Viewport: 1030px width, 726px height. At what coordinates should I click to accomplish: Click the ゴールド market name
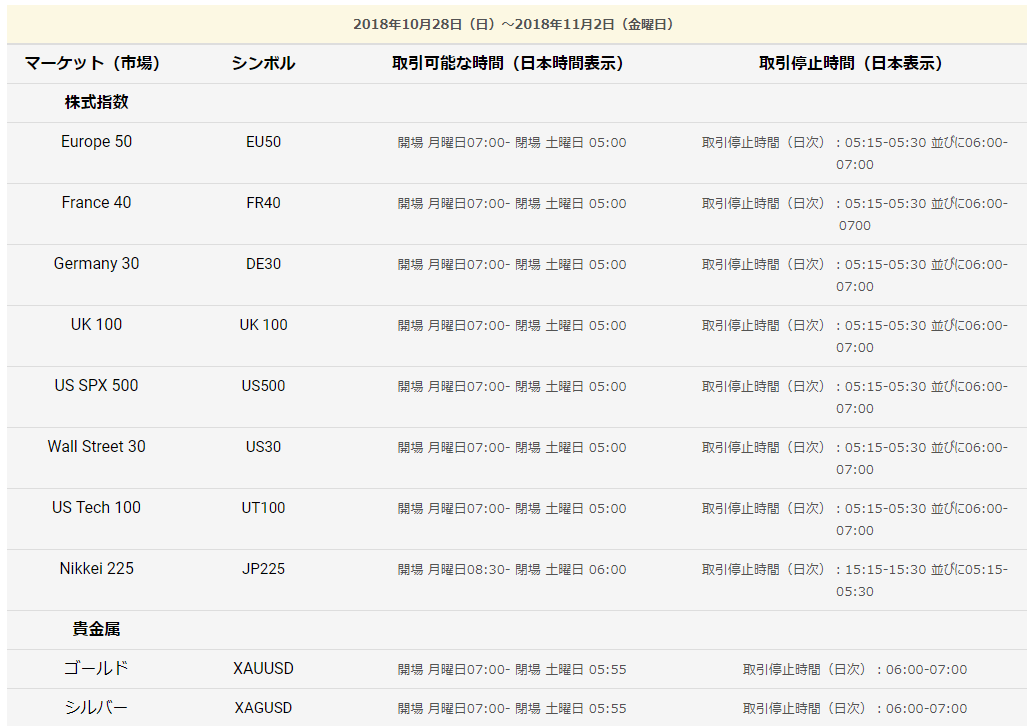coord(97,668)
